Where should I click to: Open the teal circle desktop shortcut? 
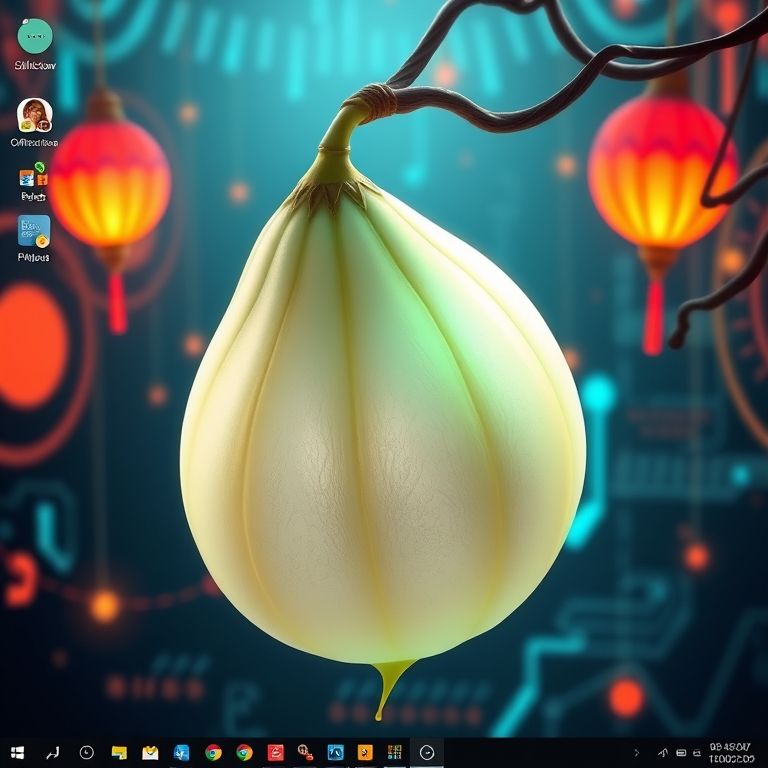pos(35,35)
